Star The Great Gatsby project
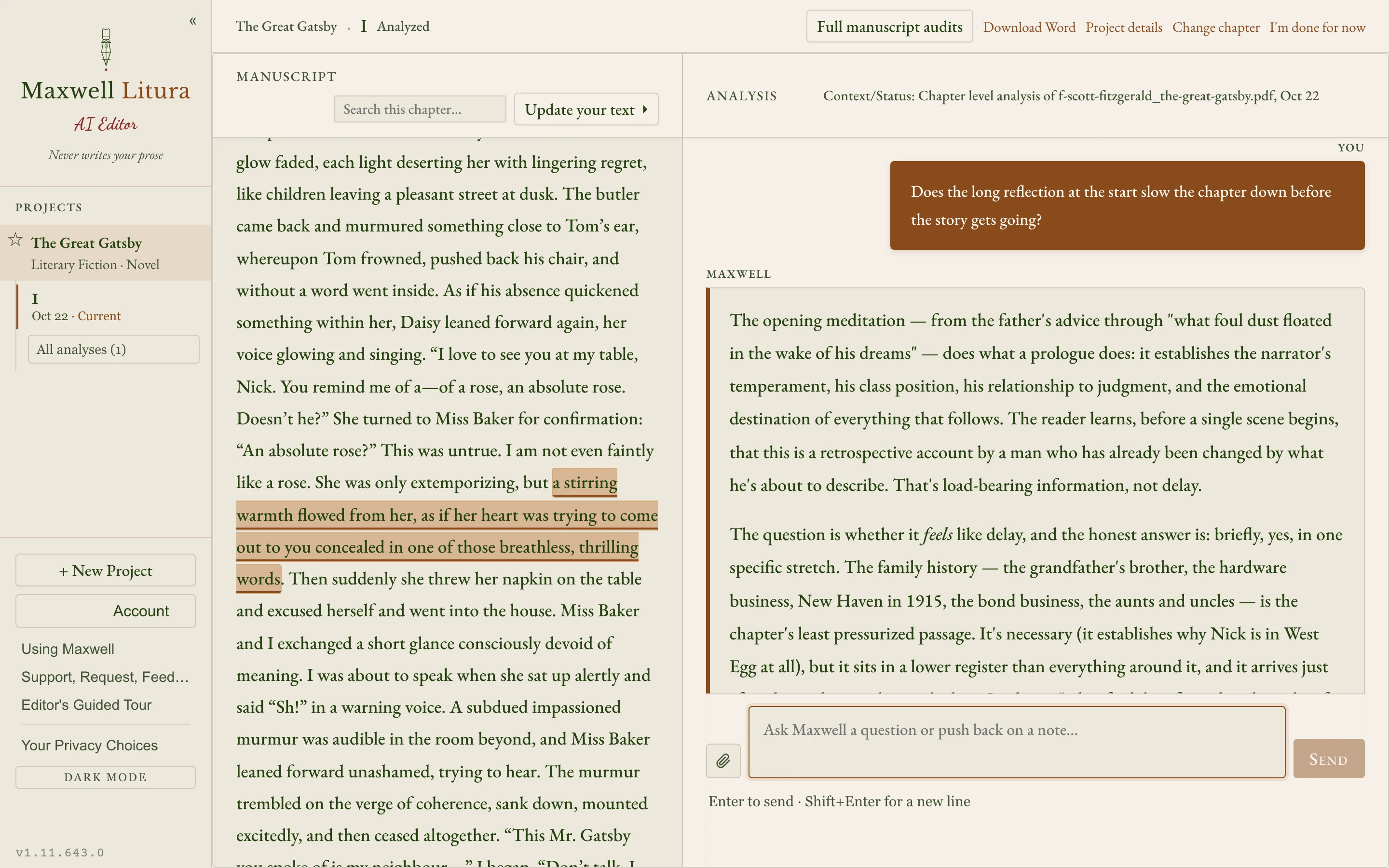 click(x=15, y=239)
